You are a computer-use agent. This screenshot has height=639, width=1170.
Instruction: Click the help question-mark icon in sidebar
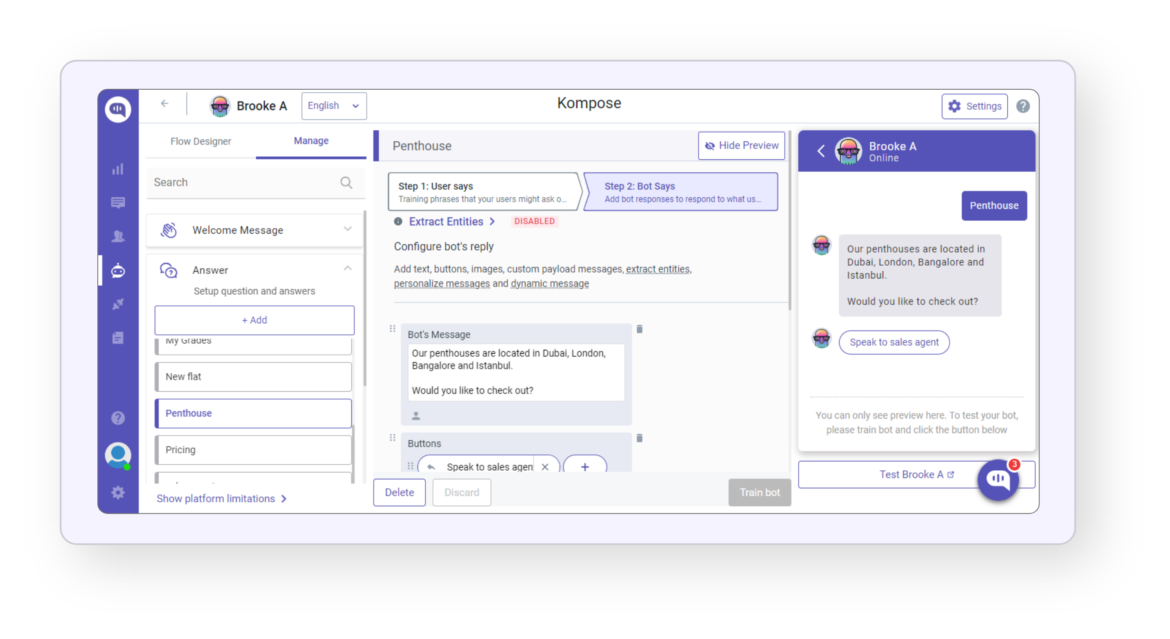118,418
